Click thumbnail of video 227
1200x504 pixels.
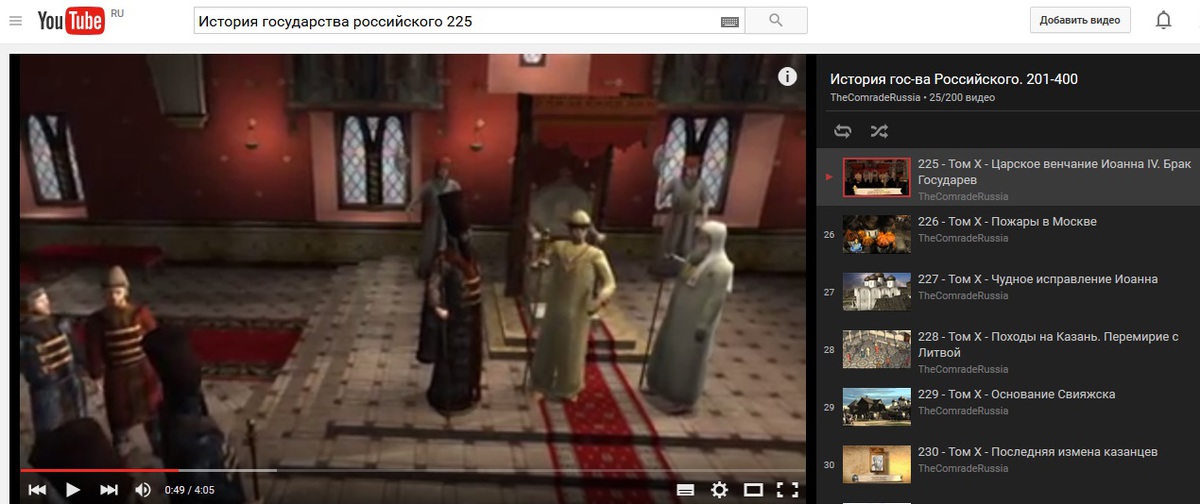coord(877,292)
